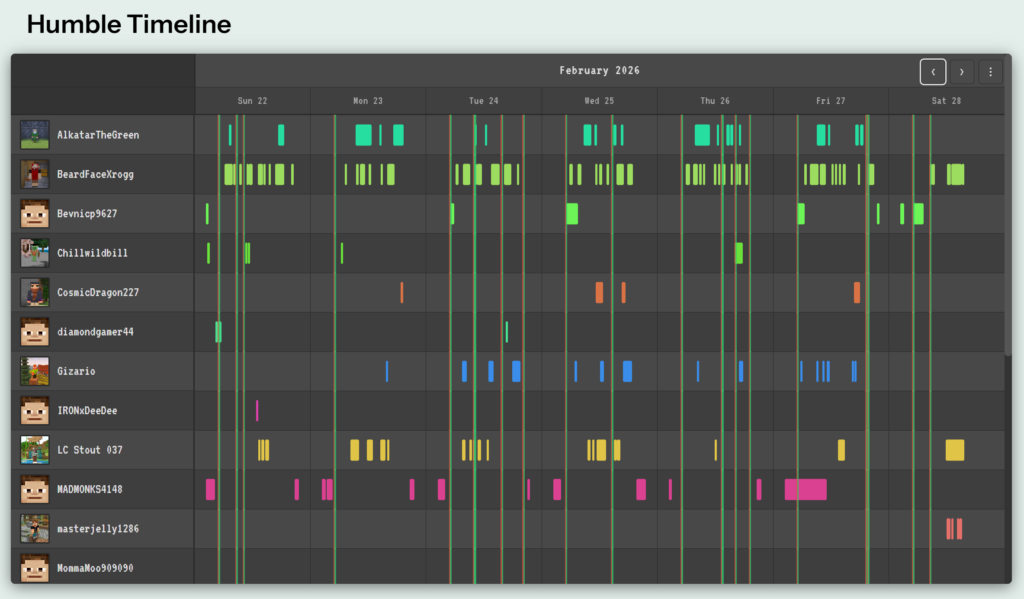
Task: Select the Wed 25 day header
Action: (x=599, y=101)
